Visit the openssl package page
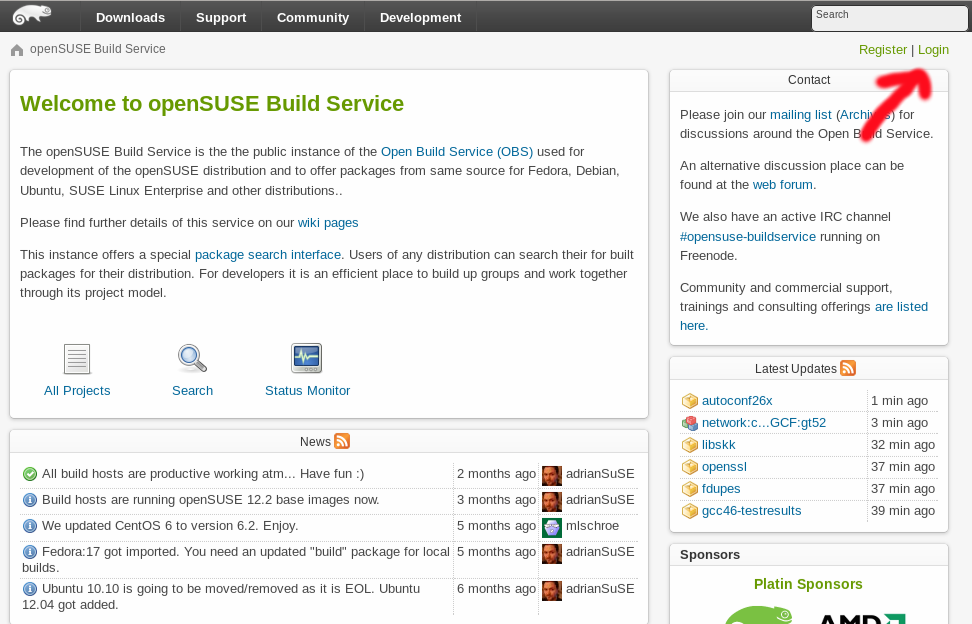The image size is (972, 624). click(x=723, y=466)
